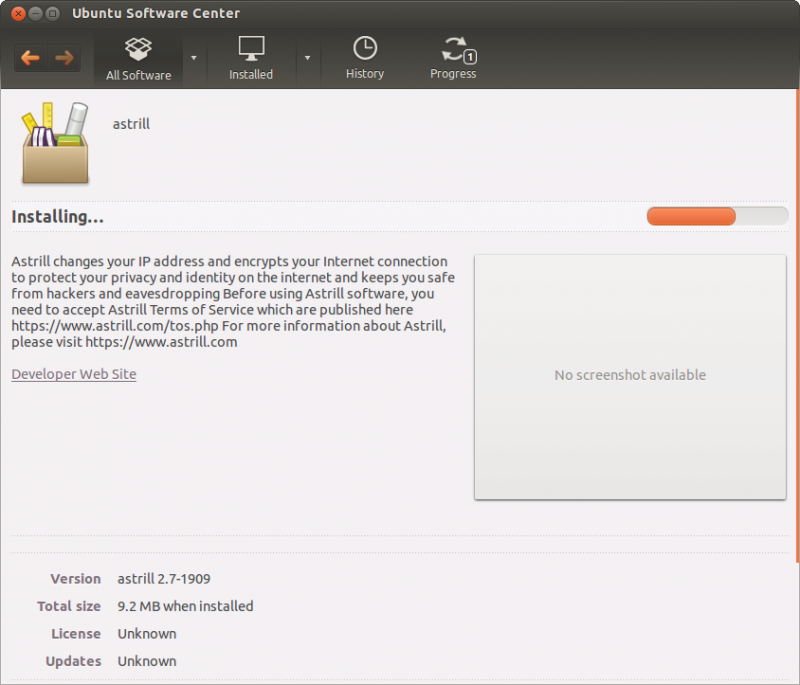Go forward with the right arrow button
Viewport: 800px width, 685px height.
click(x=64, y=58)
